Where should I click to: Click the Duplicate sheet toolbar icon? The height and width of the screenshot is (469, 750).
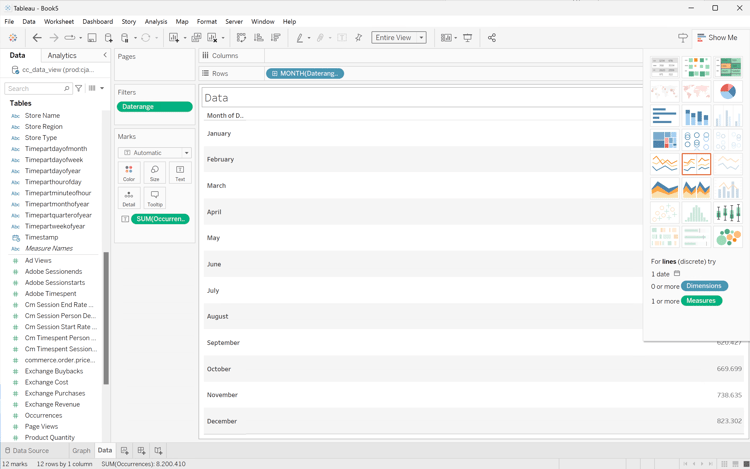(196, 38)
